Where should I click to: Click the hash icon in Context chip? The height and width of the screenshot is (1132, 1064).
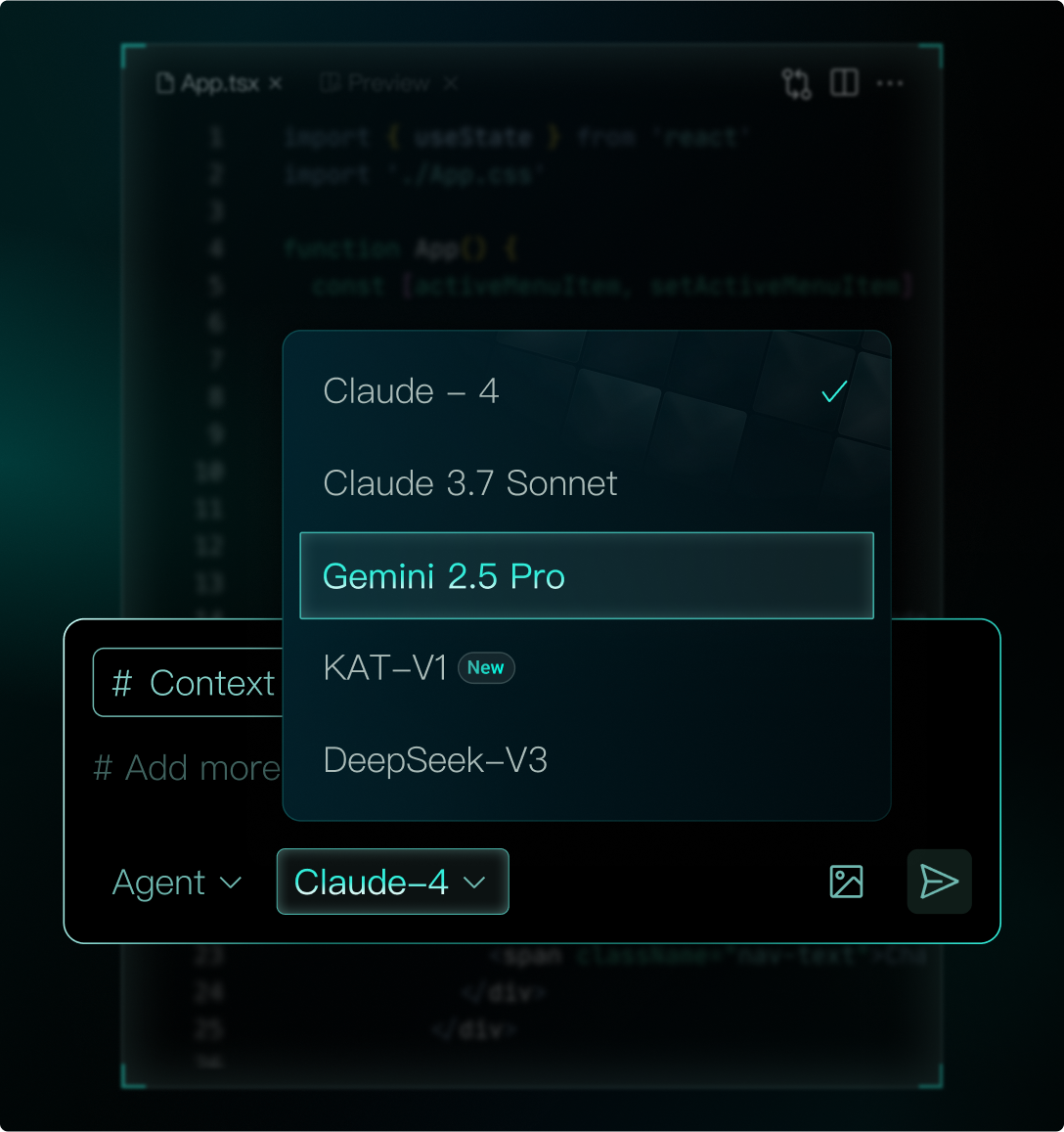click(x=122, y=683)
